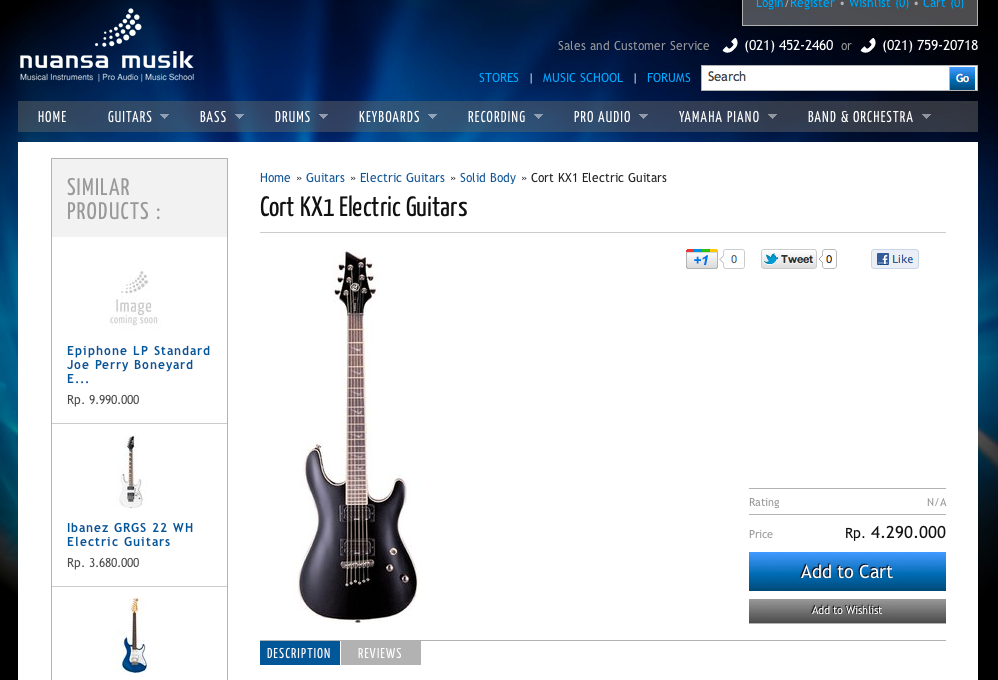Share the product with the Tweet button
Image resolution: width=998 pixels, height=680 pixels.
pos(789,259)
